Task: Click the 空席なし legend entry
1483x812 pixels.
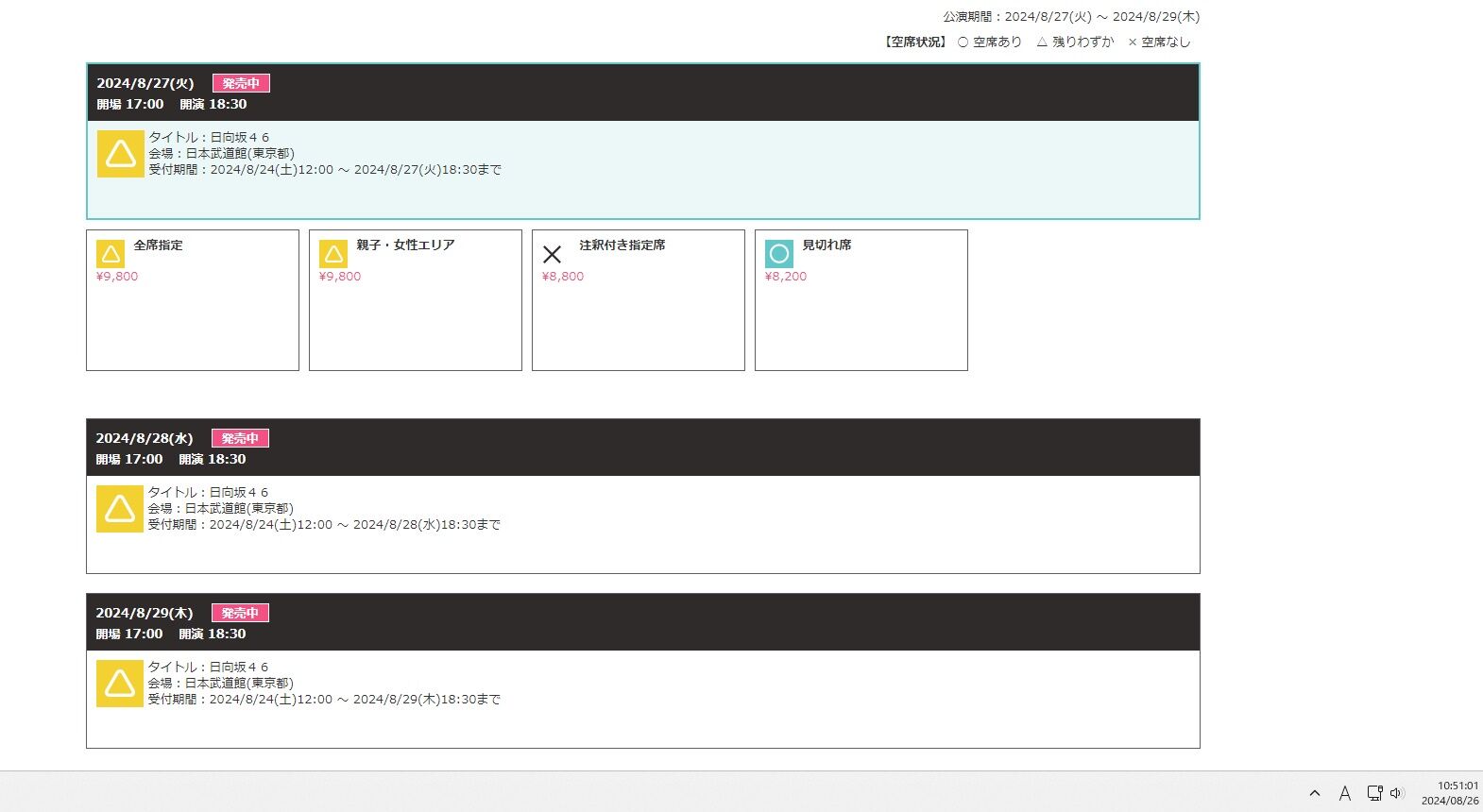Action: pyautogui.click(x=1159, y=42)
